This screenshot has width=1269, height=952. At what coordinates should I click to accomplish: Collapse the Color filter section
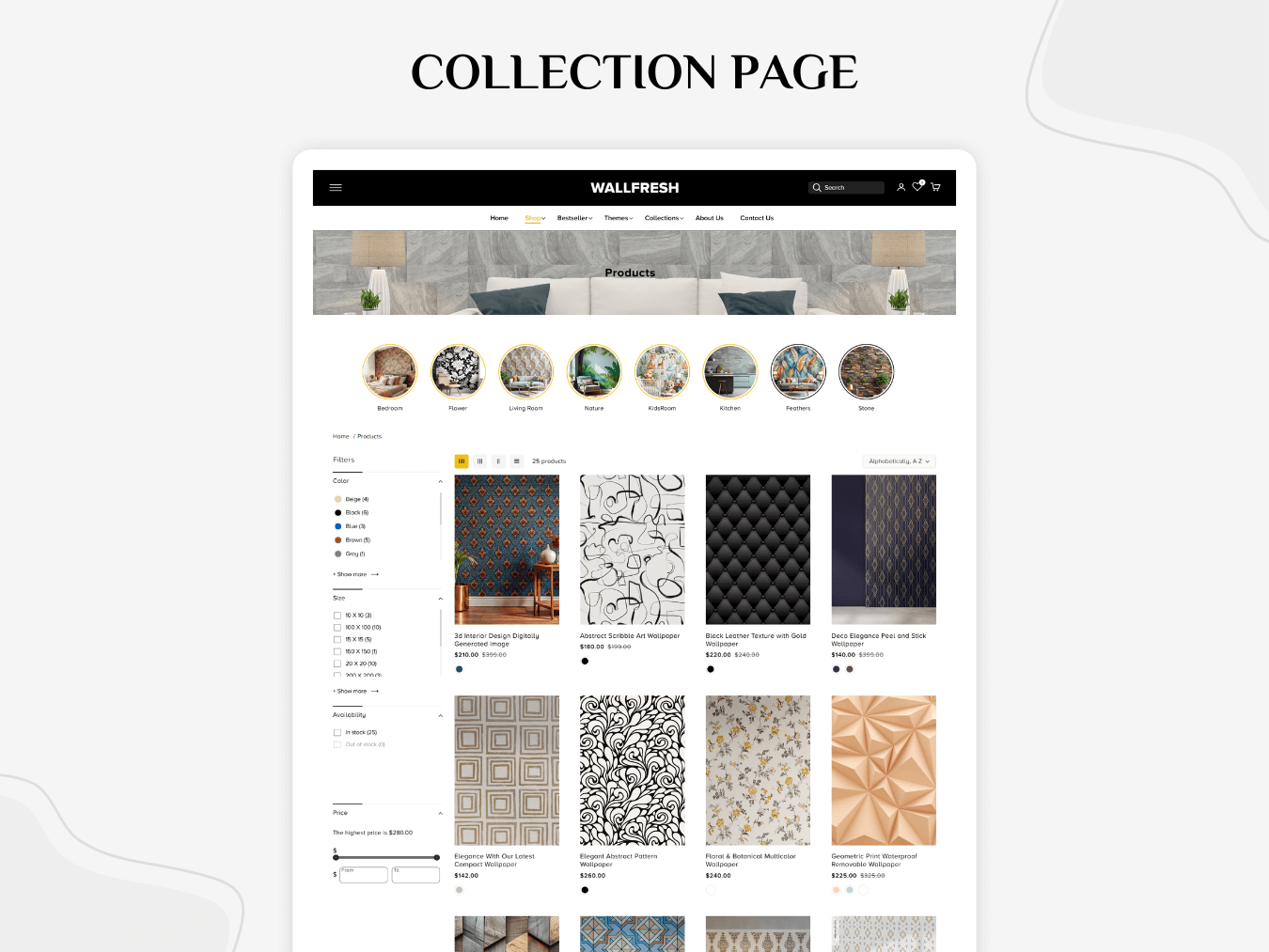[440, 481]
